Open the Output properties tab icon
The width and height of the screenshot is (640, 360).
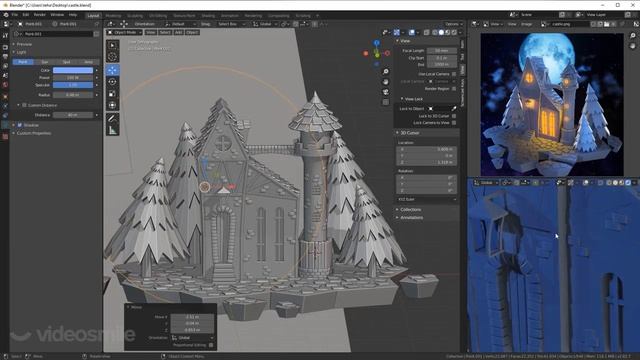coord(5,56)
